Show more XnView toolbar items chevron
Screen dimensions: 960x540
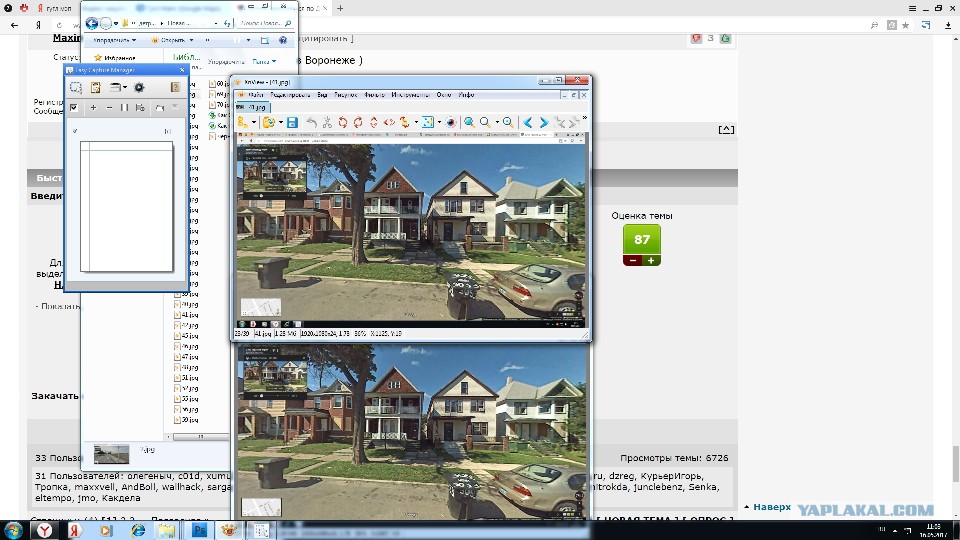tap(585, 118)
